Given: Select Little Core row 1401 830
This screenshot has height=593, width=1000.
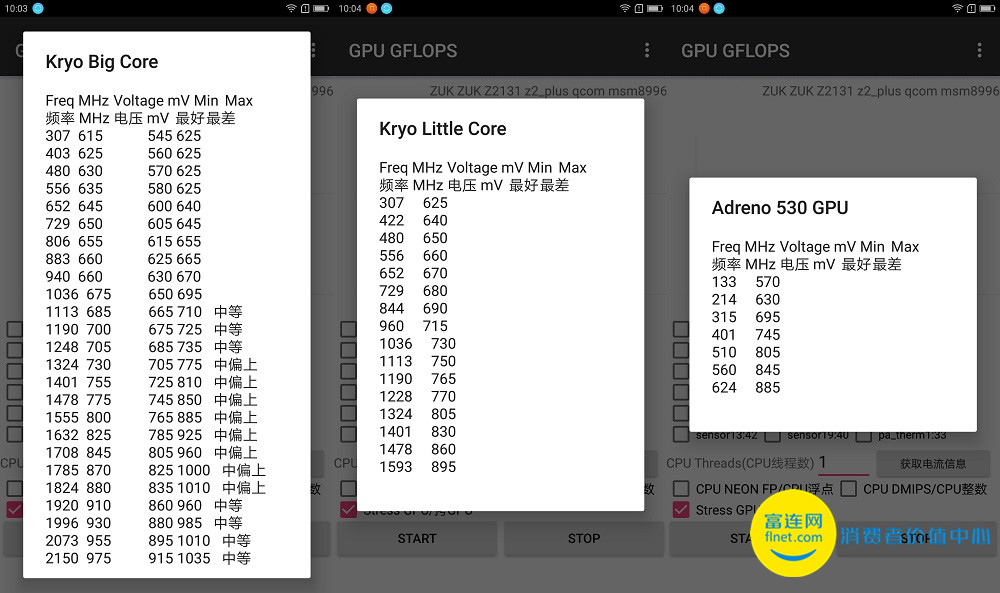Looking at the screenshot, I should coord(418,432).
